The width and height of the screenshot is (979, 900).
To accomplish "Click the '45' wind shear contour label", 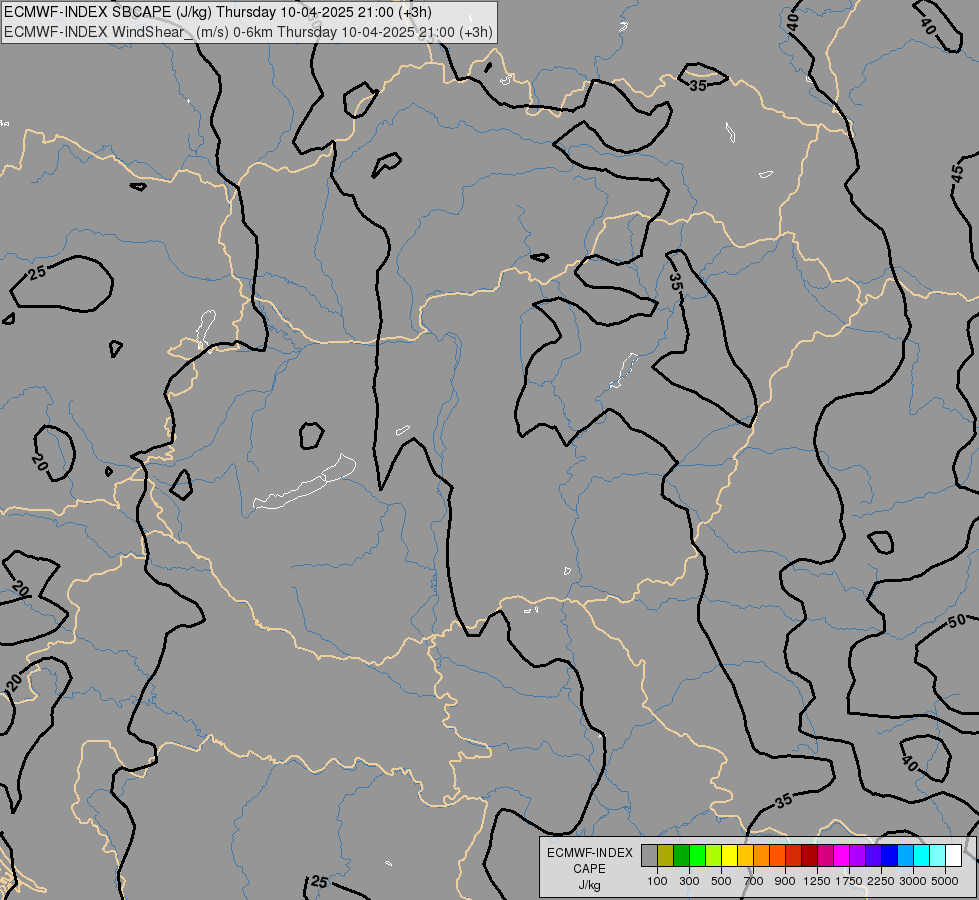I will 958,174.
